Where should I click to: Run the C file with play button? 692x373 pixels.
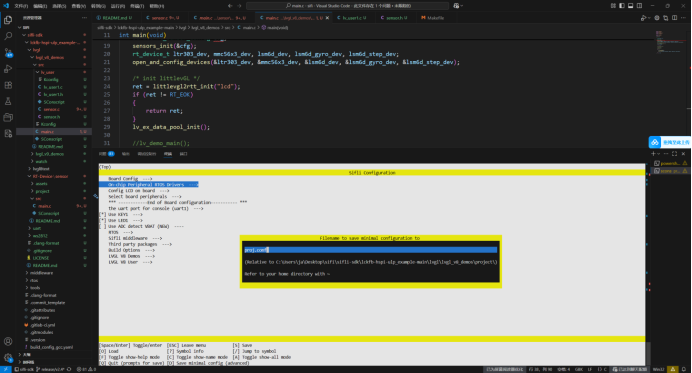643,18
